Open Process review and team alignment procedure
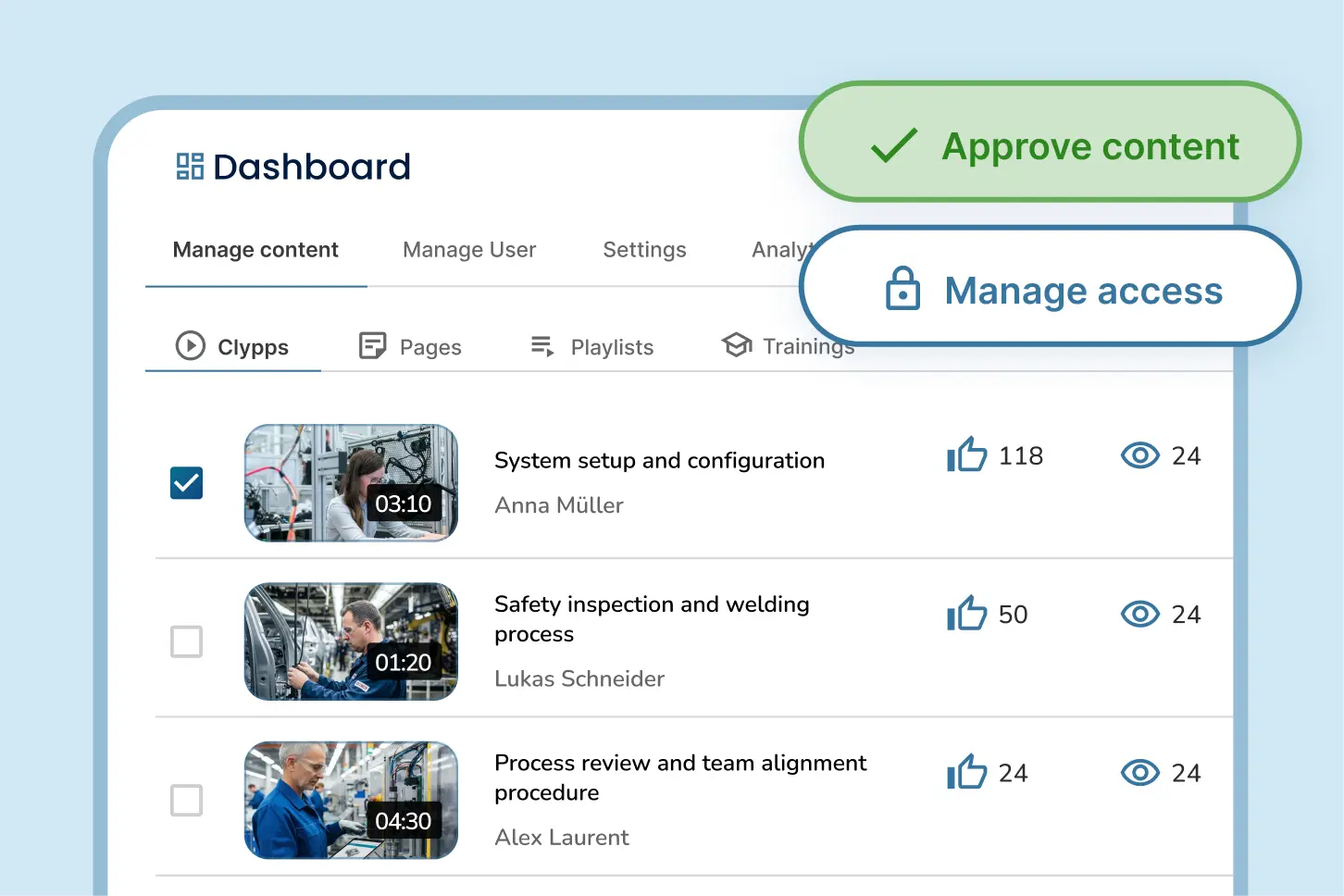Image resolution: width=1344 pixels, height=896 pixels. pyautogui.click(x=680, y=778)
